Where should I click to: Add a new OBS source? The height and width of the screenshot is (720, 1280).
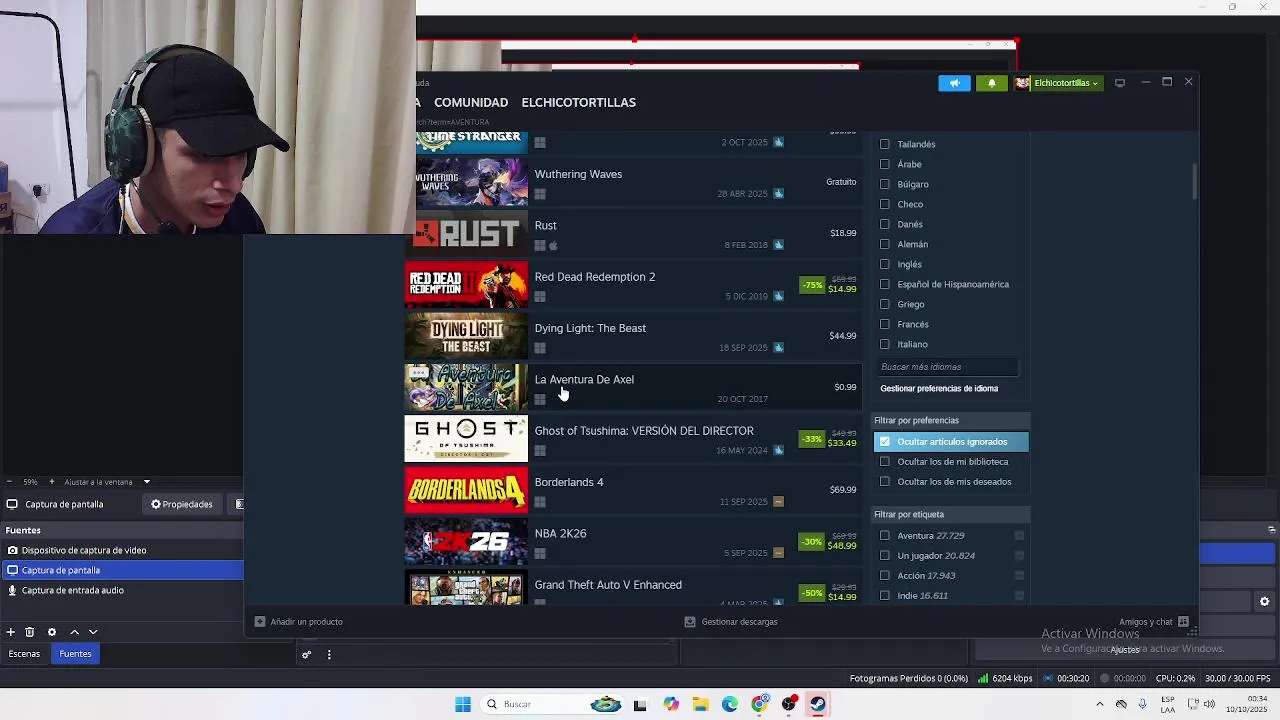10,632
